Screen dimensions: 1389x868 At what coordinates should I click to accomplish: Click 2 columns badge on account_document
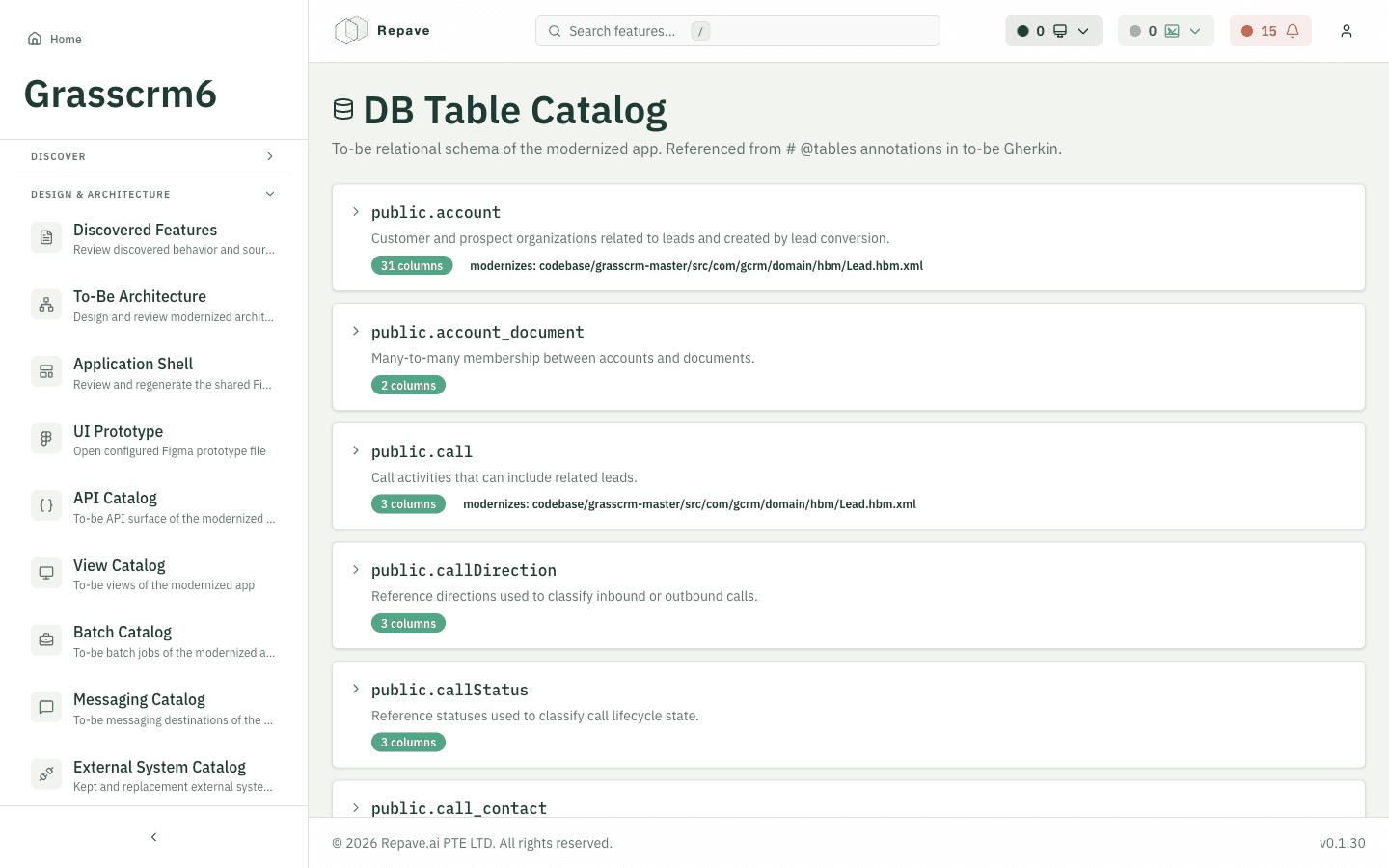coord(408,385)
